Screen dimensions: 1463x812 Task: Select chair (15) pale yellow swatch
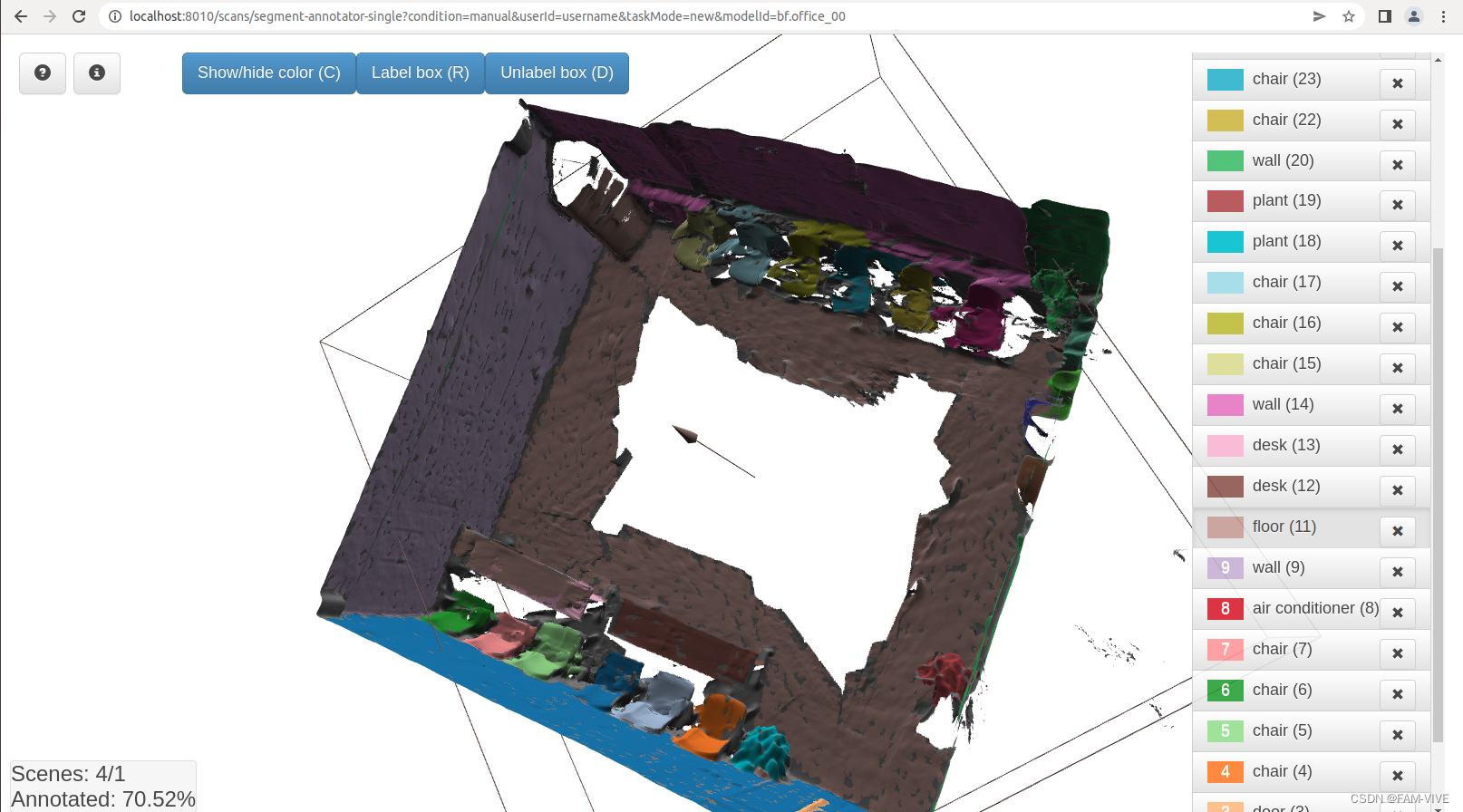(x=1225, y=364)
